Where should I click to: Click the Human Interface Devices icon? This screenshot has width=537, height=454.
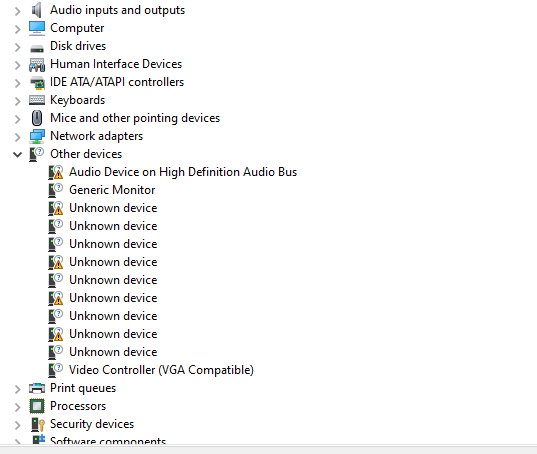click(x=37, y=64)
